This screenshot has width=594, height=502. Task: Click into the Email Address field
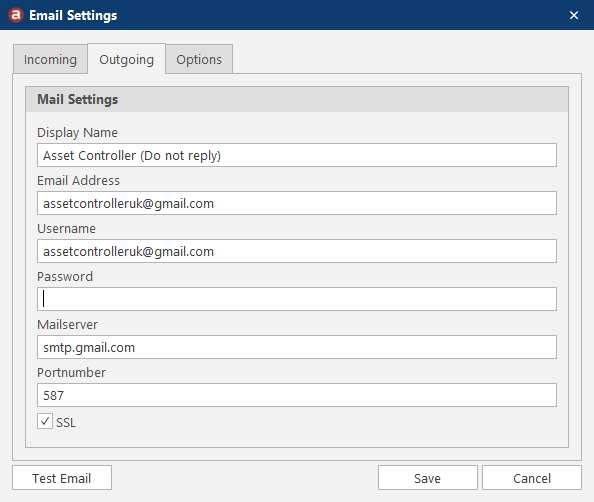pyautogui.click(x=297, y=203)
